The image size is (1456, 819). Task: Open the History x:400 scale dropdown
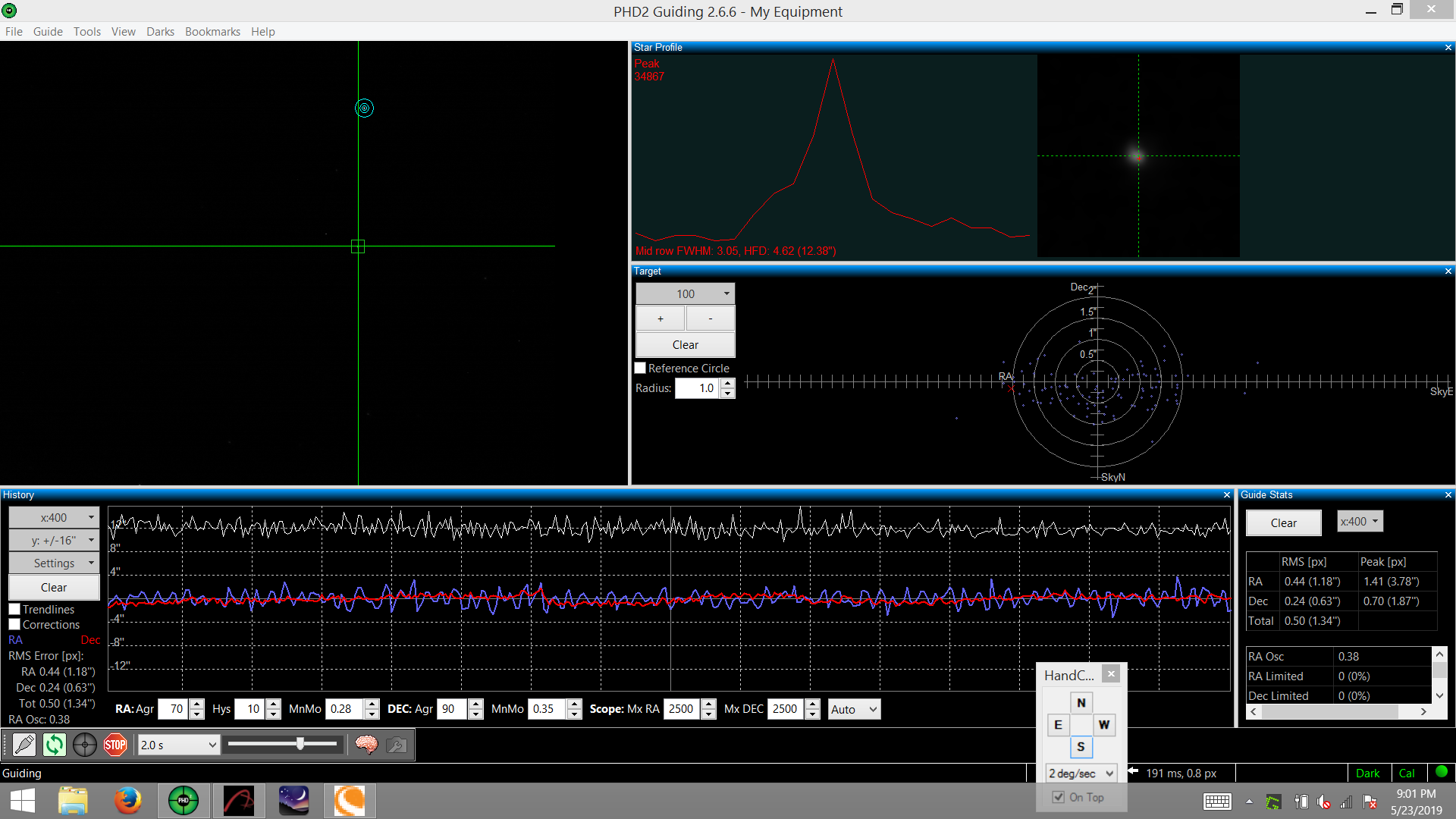pos(54,517)
